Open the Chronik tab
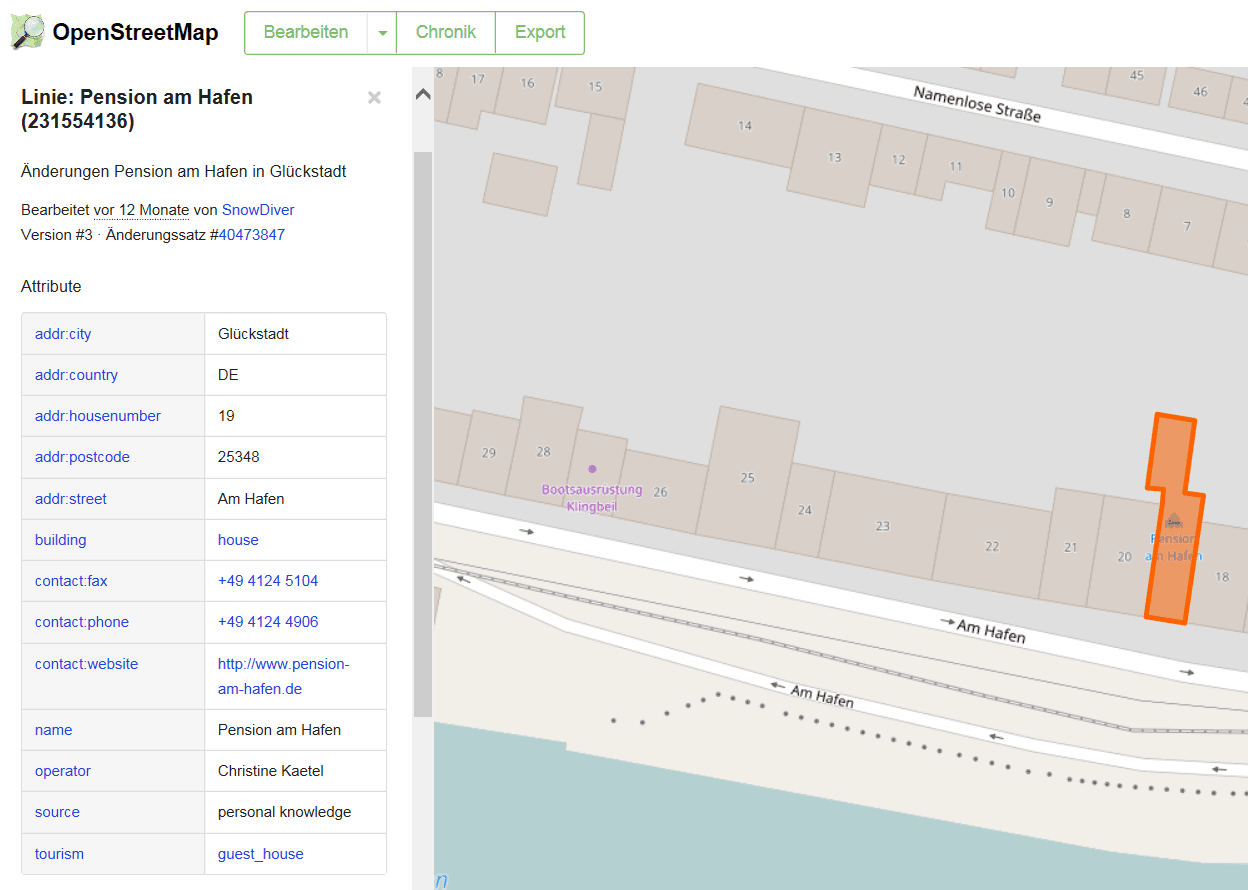Screen dimensions: 1248x890 (x=446, y=33)
